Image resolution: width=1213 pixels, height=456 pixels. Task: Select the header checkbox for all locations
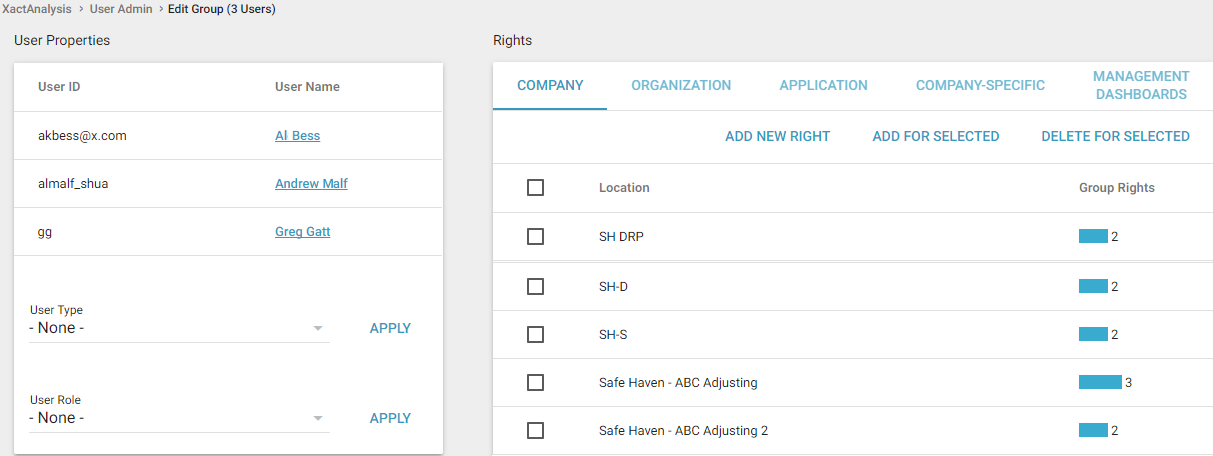(x=535, y=188)
